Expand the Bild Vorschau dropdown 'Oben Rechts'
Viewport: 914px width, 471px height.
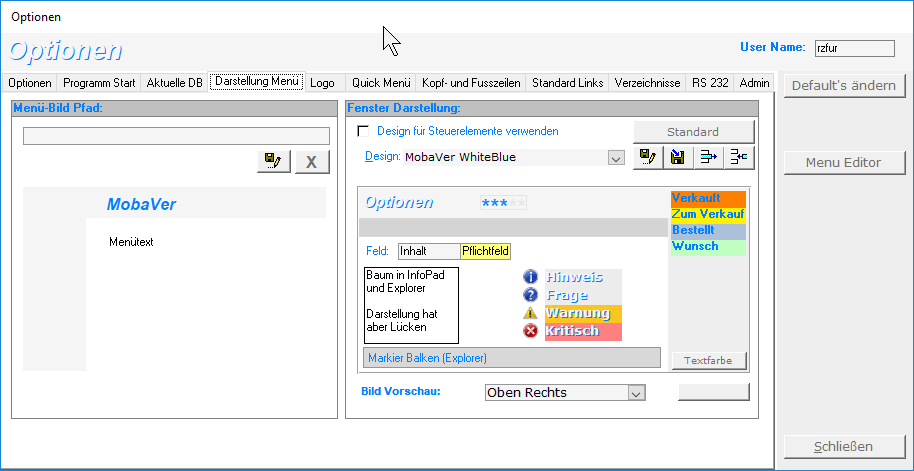pos(637,393)
